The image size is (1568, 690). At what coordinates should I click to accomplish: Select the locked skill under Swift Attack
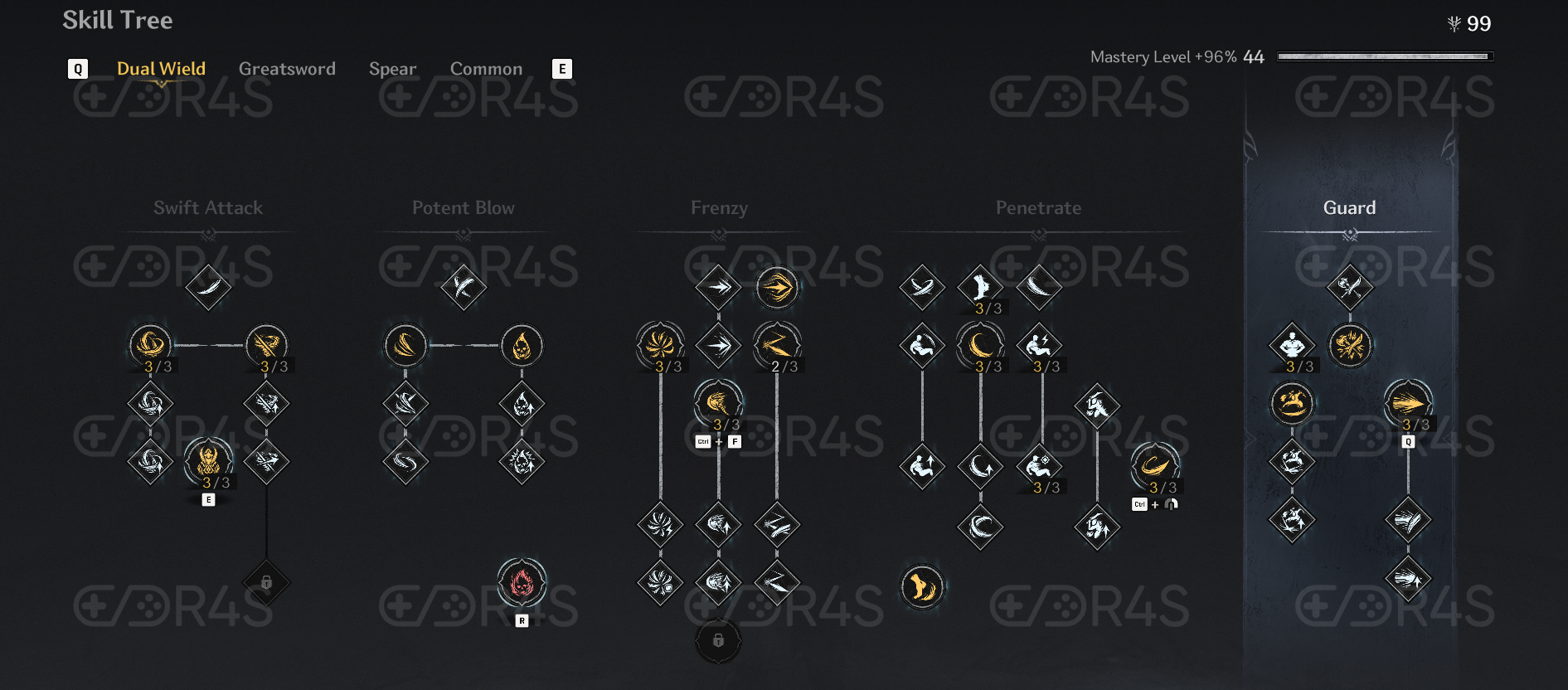266,582
